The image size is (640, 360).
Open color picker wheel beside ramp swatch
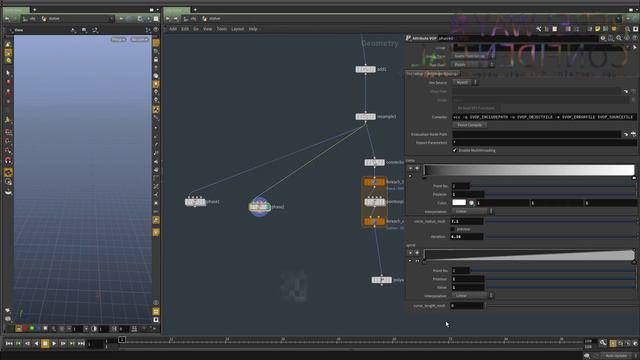point(471,202)
